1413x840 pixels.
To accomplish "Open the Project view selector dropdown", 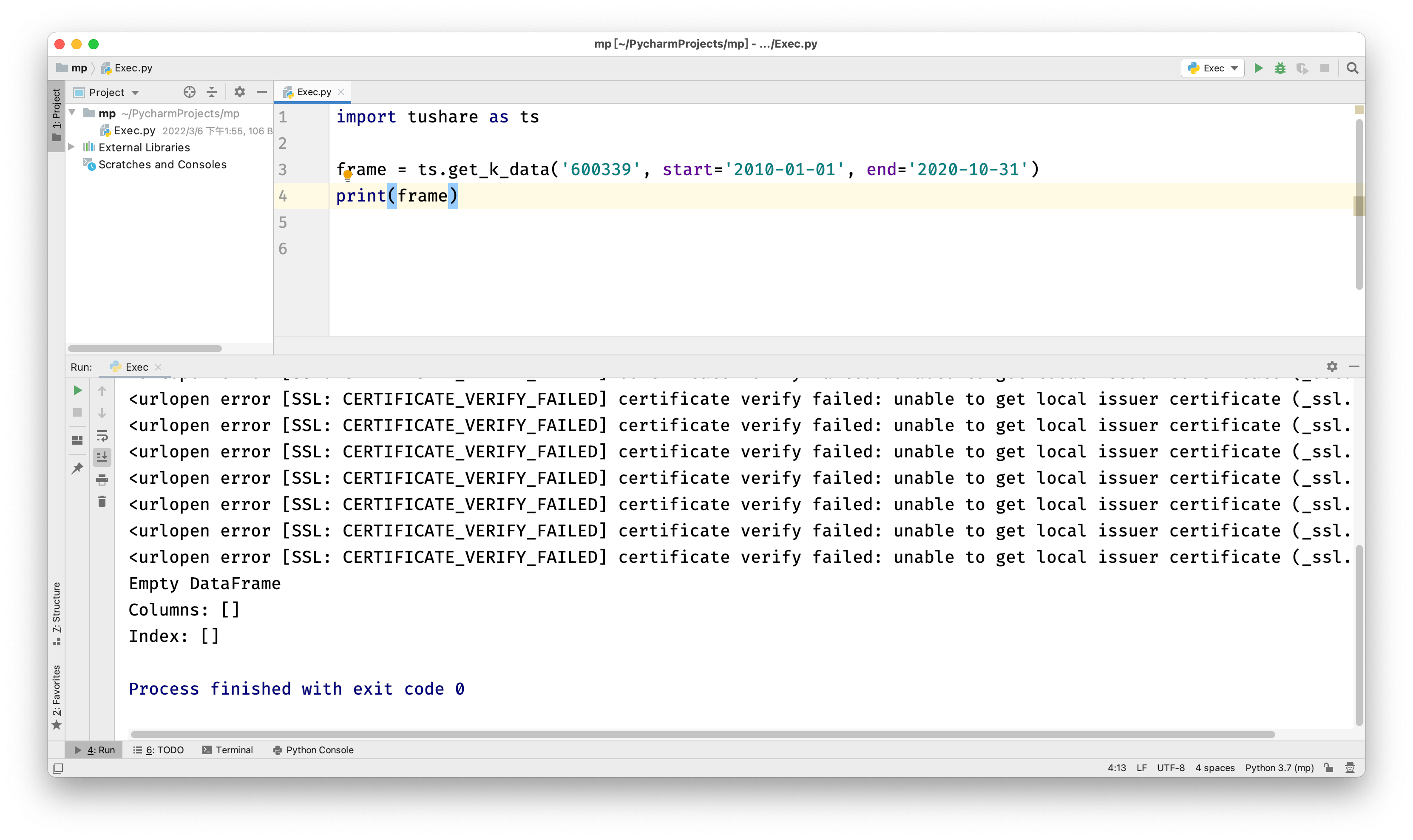I will tap(113, 92).
